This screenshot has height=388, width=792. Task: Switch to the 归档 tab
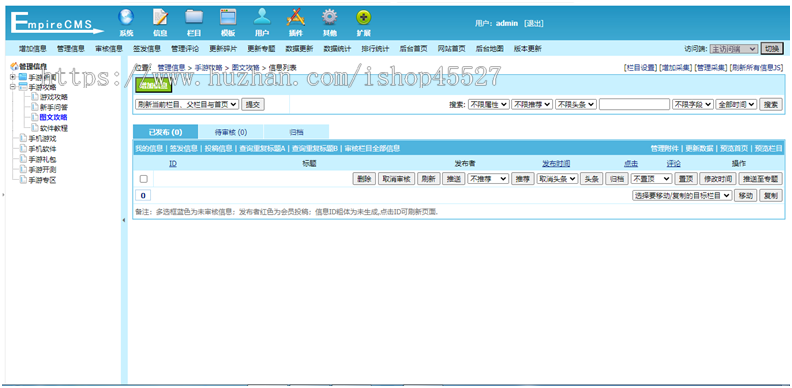[x=296, y=132]
